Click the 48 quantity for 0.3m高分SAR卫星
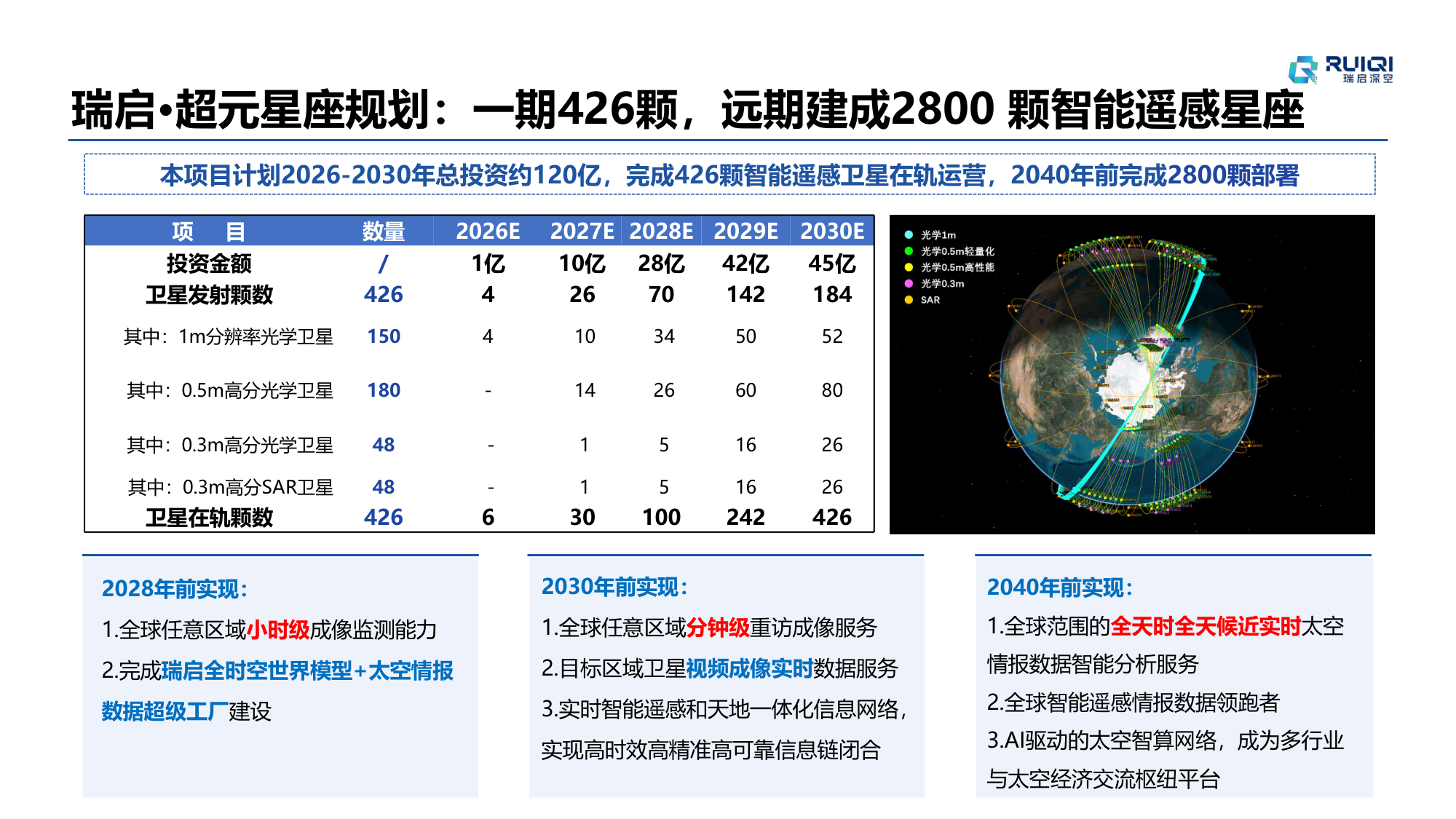 tap(384, 487)
